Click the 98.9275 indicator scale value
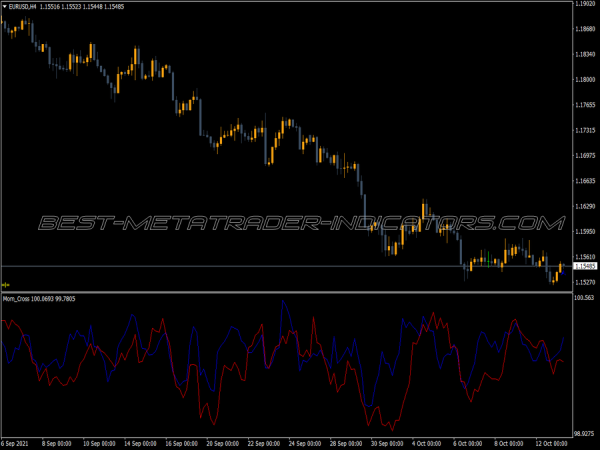 click(585, 434)
